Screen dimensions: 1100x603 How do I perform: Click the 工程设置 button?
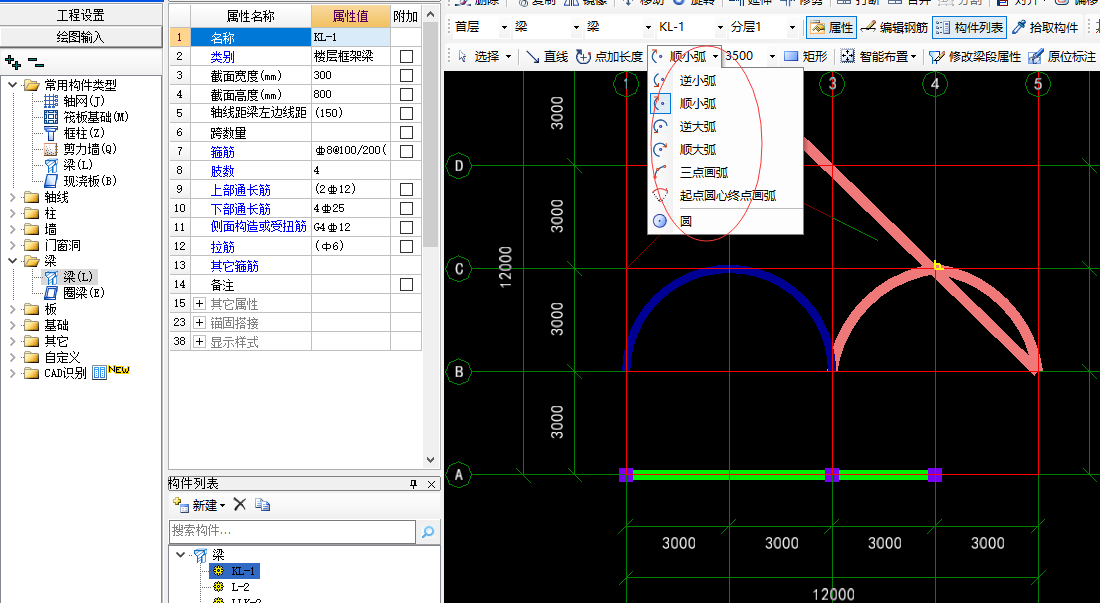coord(81,15)
